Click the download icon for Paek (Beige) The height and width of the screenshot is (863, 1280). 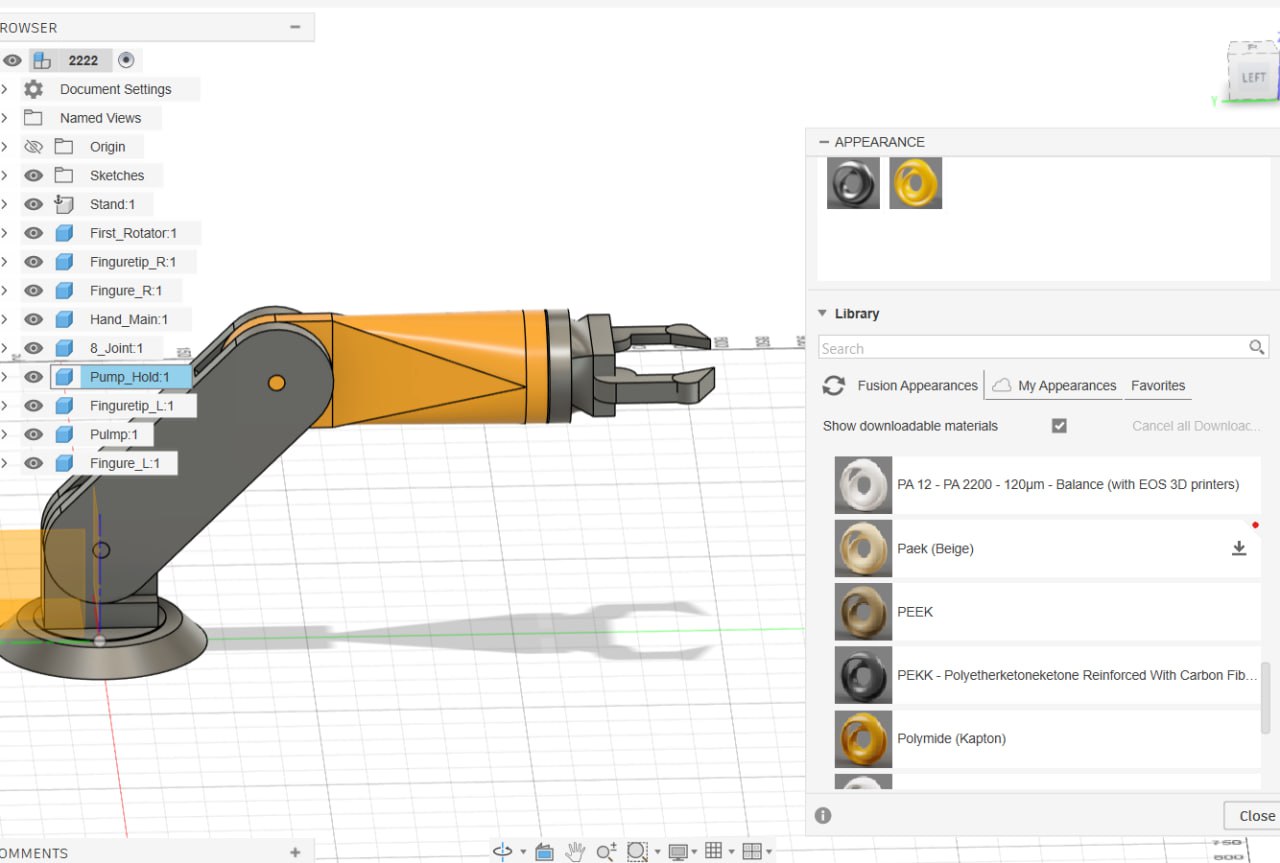coord(1239,548)
